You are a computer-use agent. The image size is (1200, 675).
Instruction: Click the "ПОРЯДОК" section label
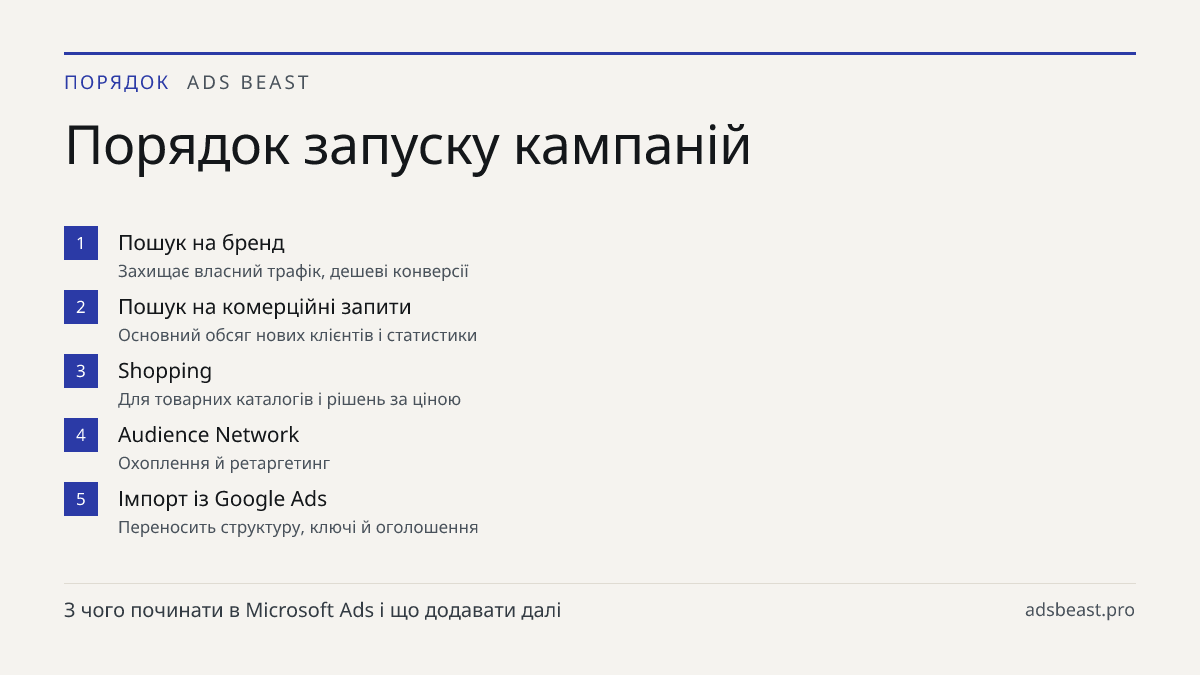117,83
